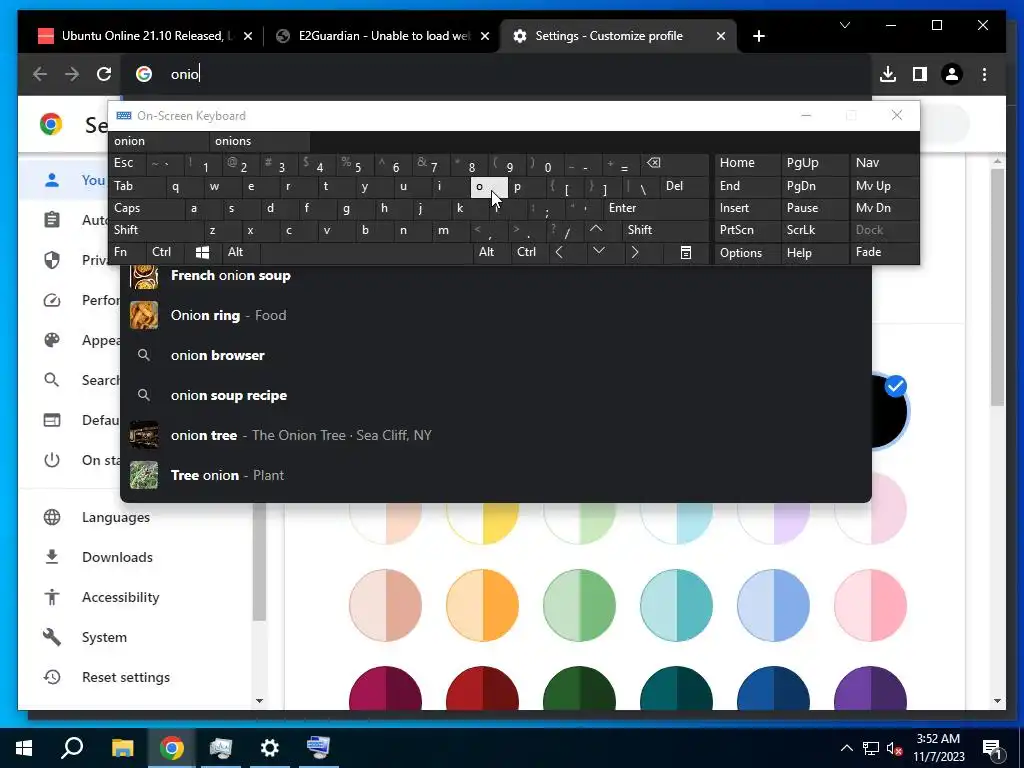1024x768 pixels.
Task: Select the Settings - Customize profile tab
Action: coord(618,36)
